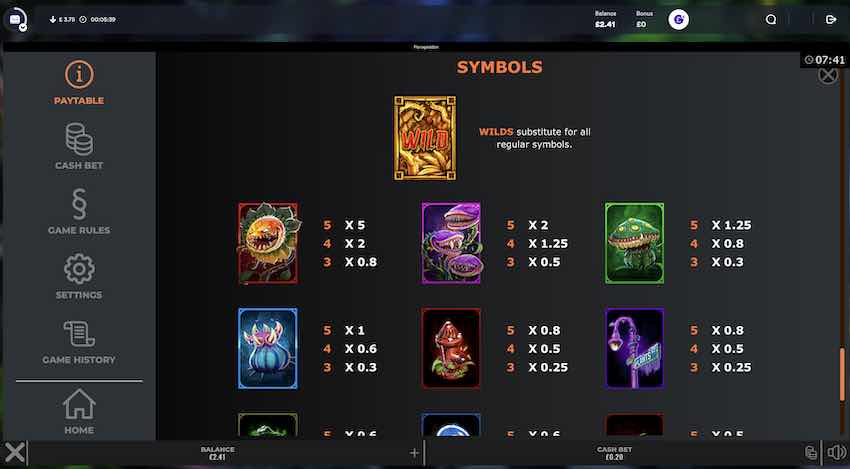Click the casino logo at top left

[16, 20]
